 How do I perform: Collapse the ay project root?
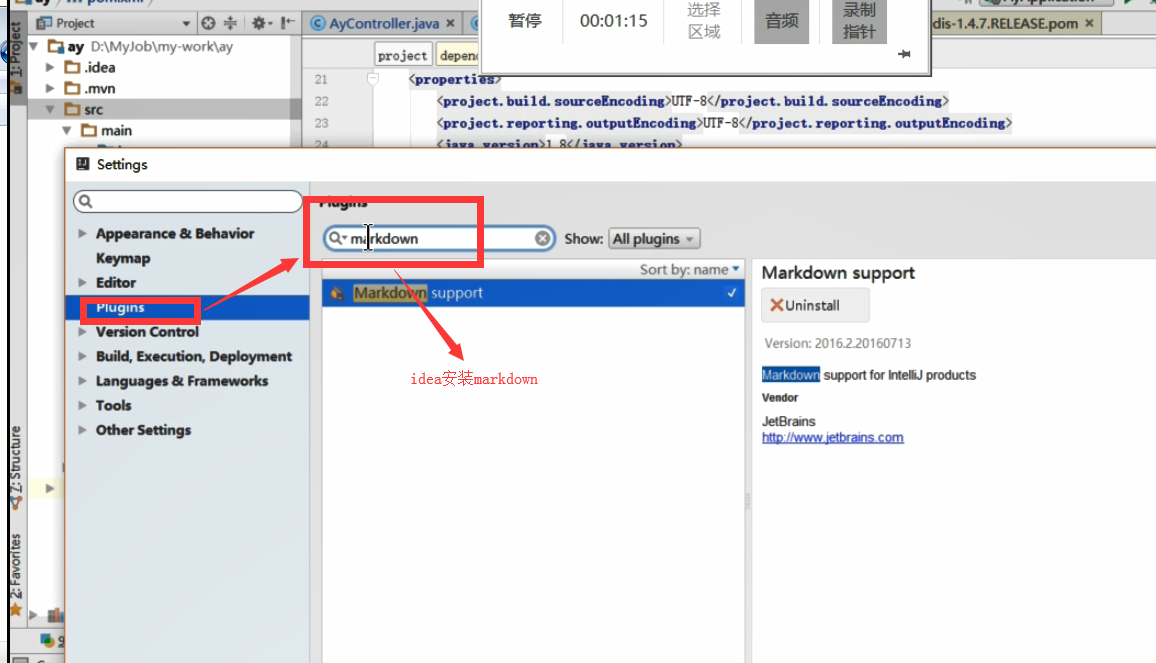33,46
